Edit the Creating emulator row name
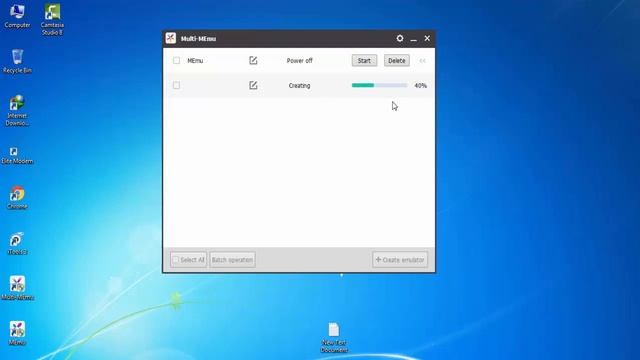The height and width of the screenshot is (360, 640). pyautogui.click(x=253, y=85)
